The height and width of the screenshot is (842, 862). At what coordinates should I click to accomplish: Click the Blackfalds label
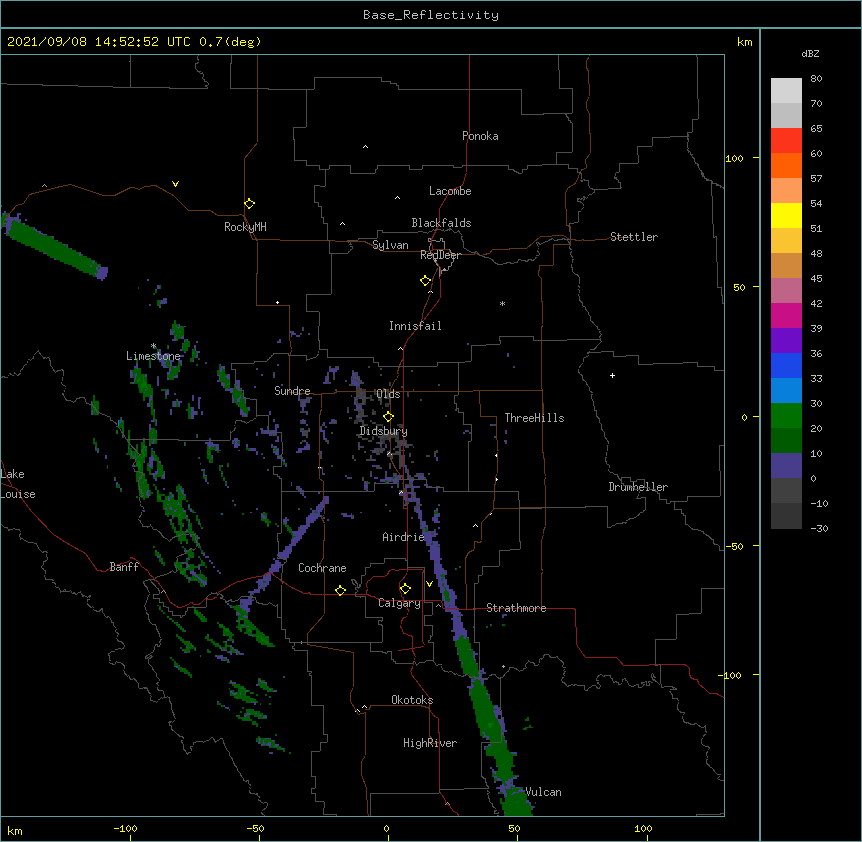tap(441, 223)
